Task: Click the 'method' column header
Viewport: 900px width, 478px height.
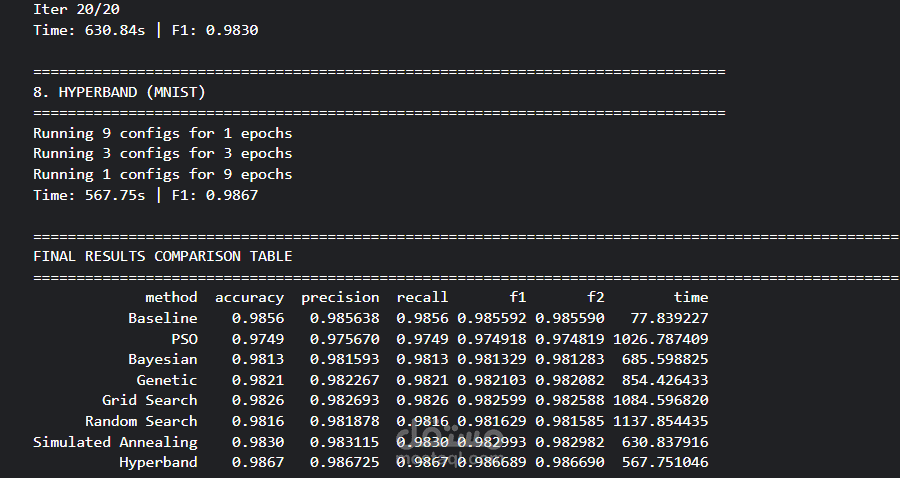Action: (171, 297)
